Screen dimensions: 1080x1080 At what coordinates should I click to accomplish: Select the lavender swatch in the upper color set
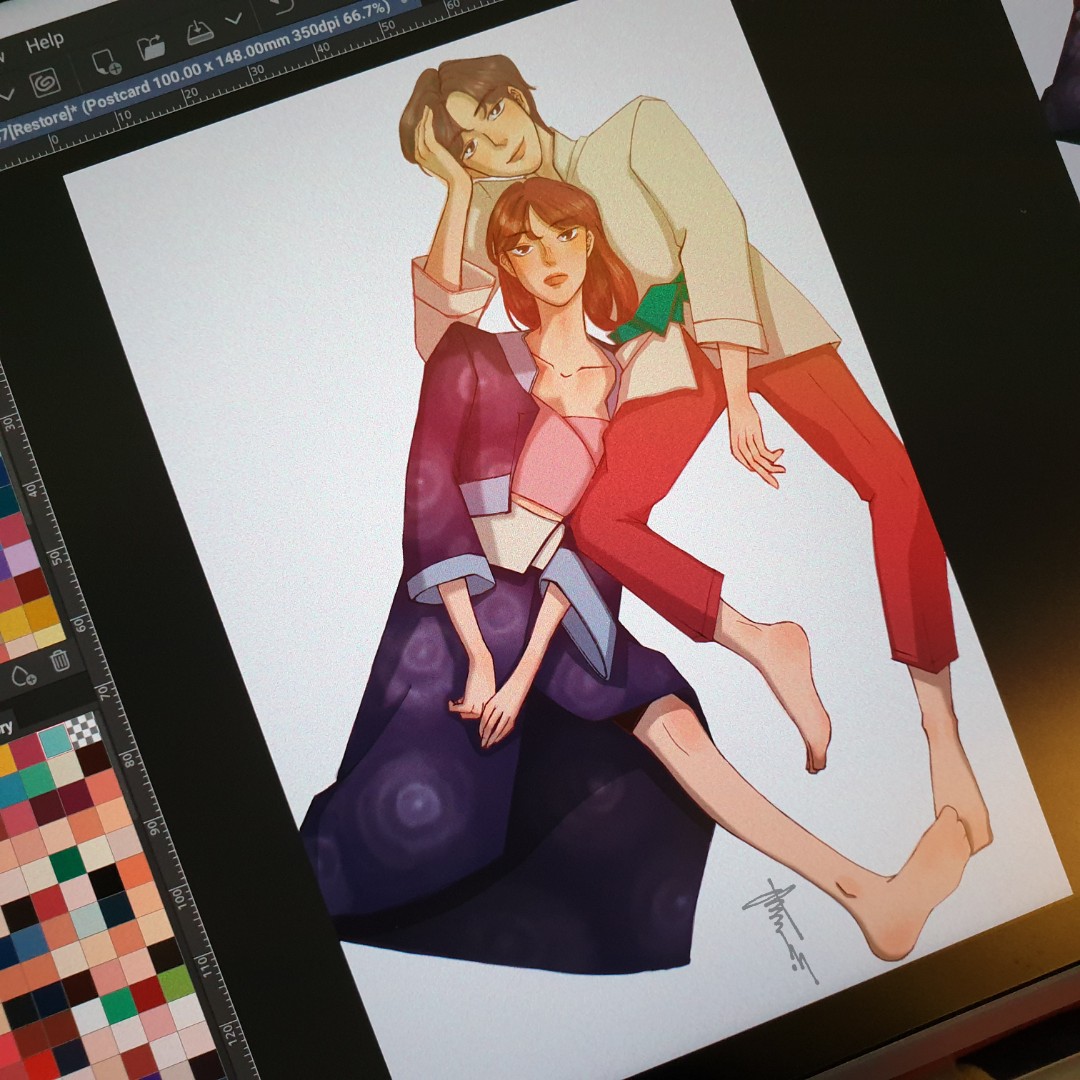tap(22, 557)
